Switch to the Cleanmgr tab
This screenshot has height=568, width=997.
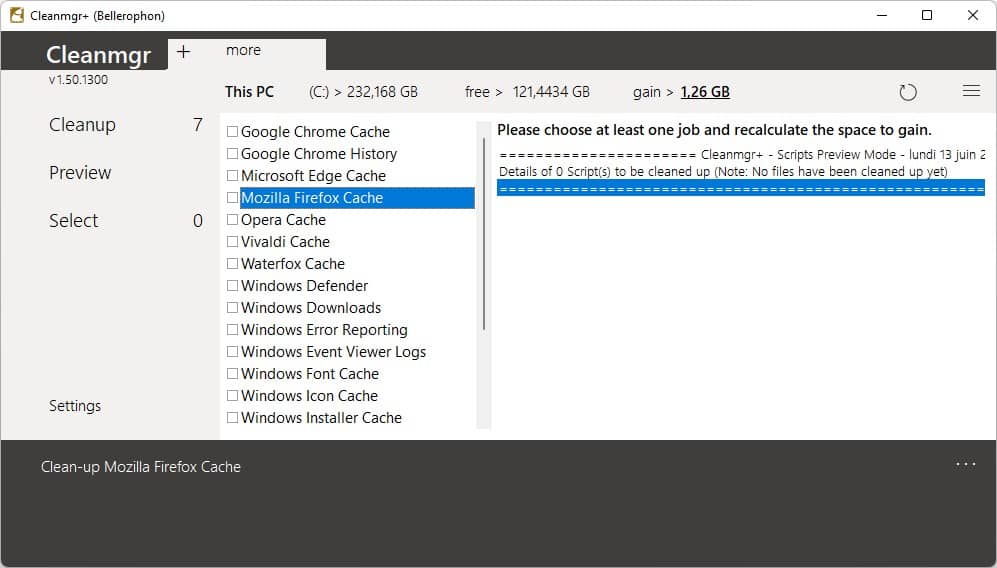tap(99, 55)
